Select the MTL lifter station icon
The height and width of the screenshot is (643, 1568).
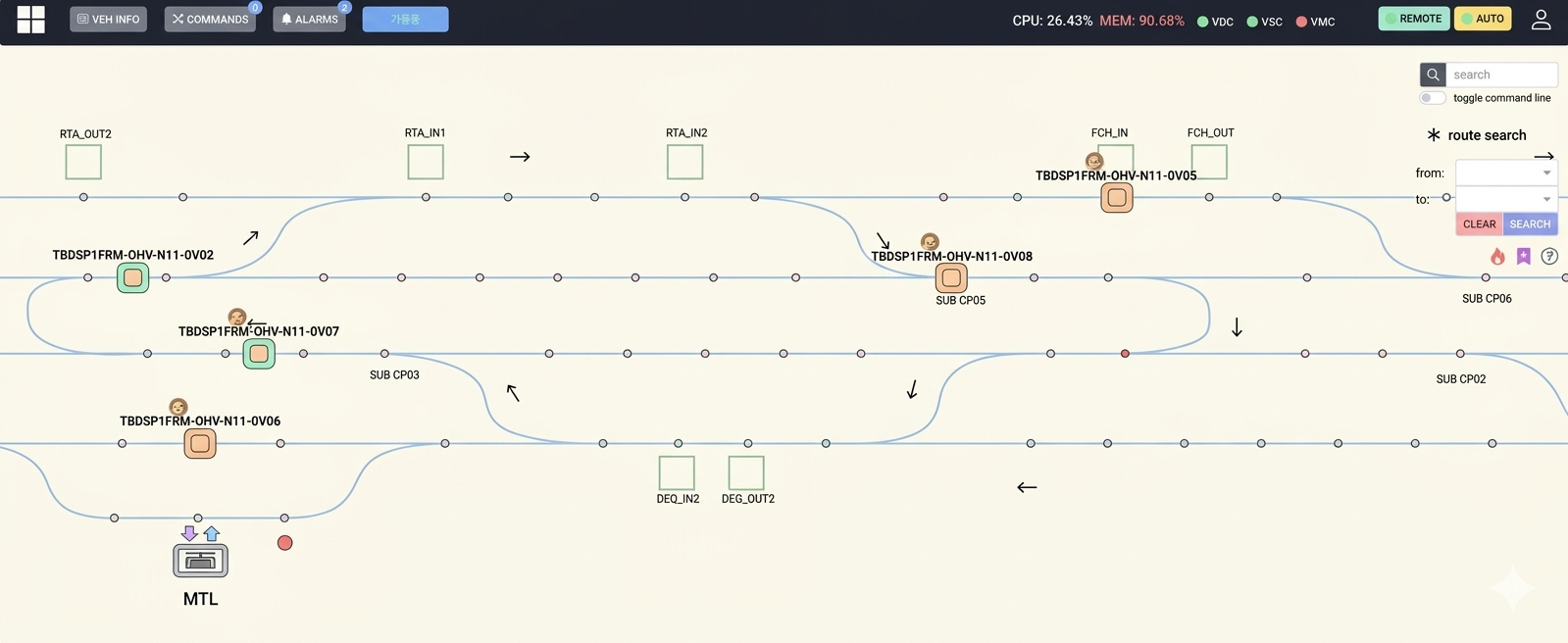[200, 561]
